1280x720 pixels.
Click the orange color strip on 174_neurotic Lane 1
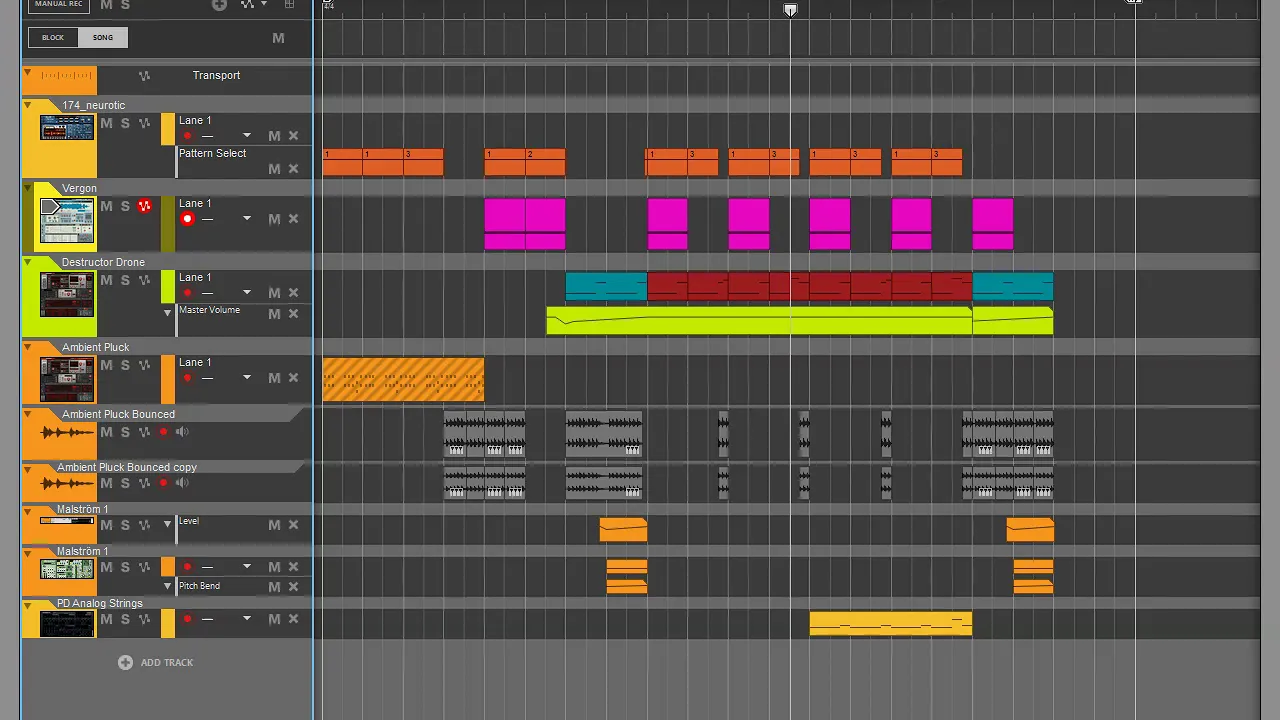pyautogui.click(x=168, y=130)
